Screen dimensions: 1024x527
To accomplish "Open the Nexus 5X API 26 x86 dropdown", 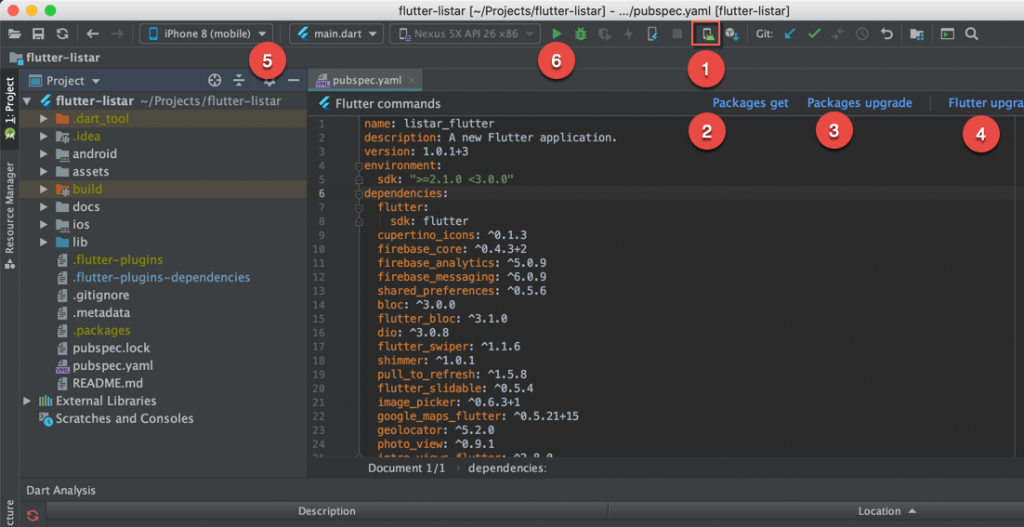I will click(x=465, y=34).
